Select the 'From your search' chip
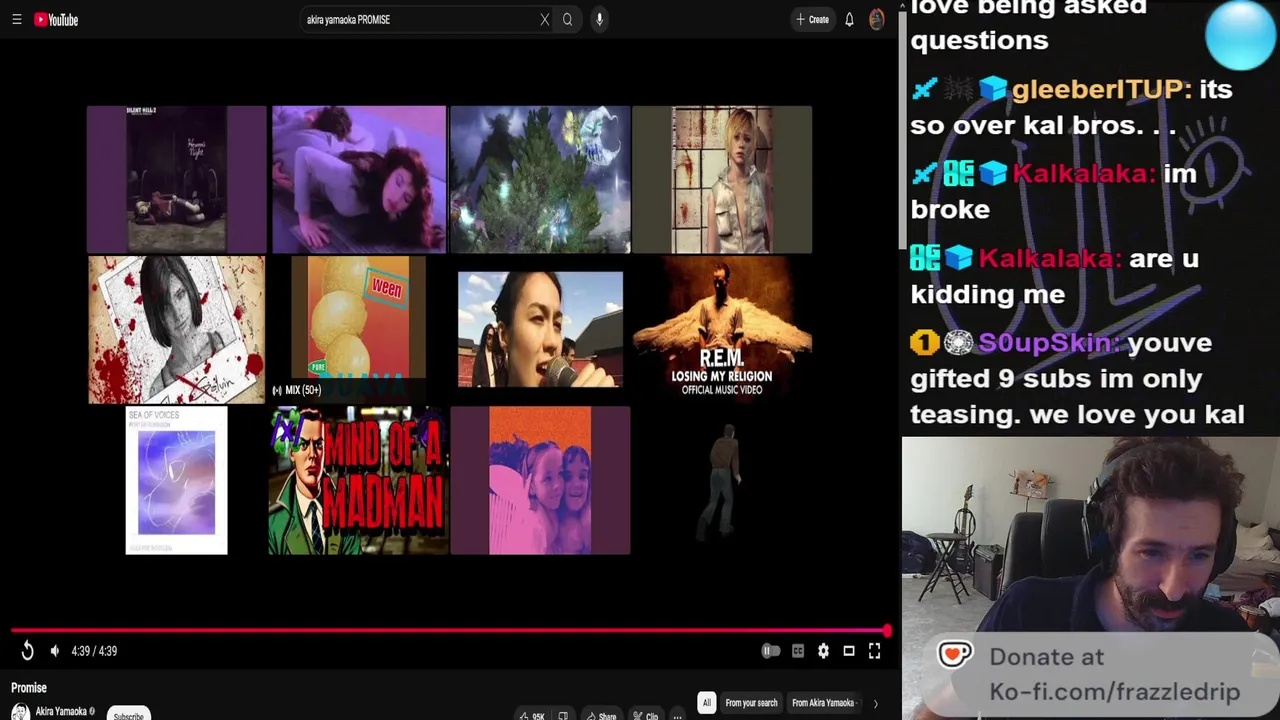 (751, 703)
